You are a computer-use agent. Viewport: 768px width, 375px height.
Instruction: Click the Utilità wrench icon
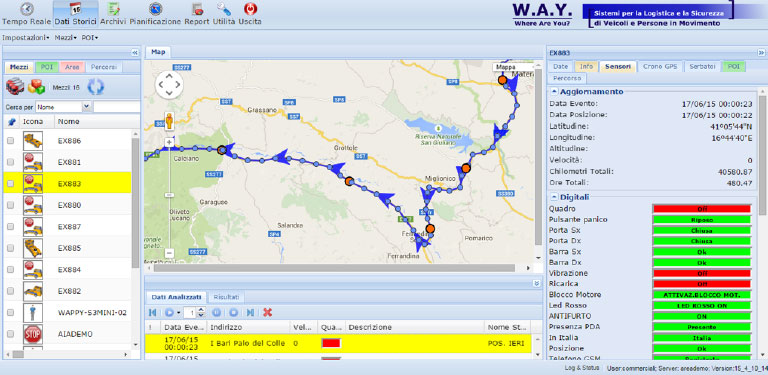[224, 9]
